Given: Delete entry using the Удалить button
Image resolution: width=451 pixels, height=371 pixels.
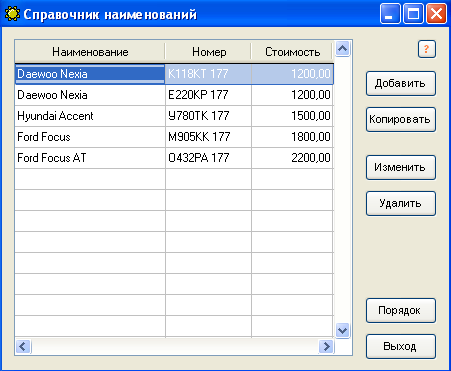Looking at the screenshot, I should point(401,203).
